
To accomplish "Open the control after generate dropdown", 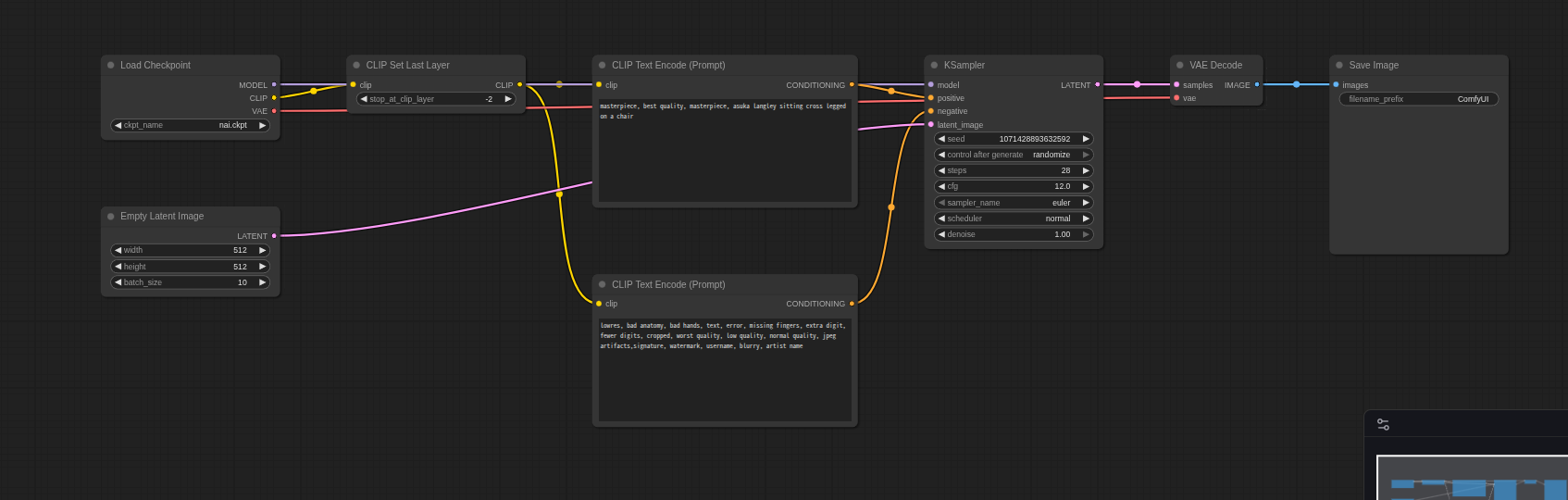I will 1014,155.
